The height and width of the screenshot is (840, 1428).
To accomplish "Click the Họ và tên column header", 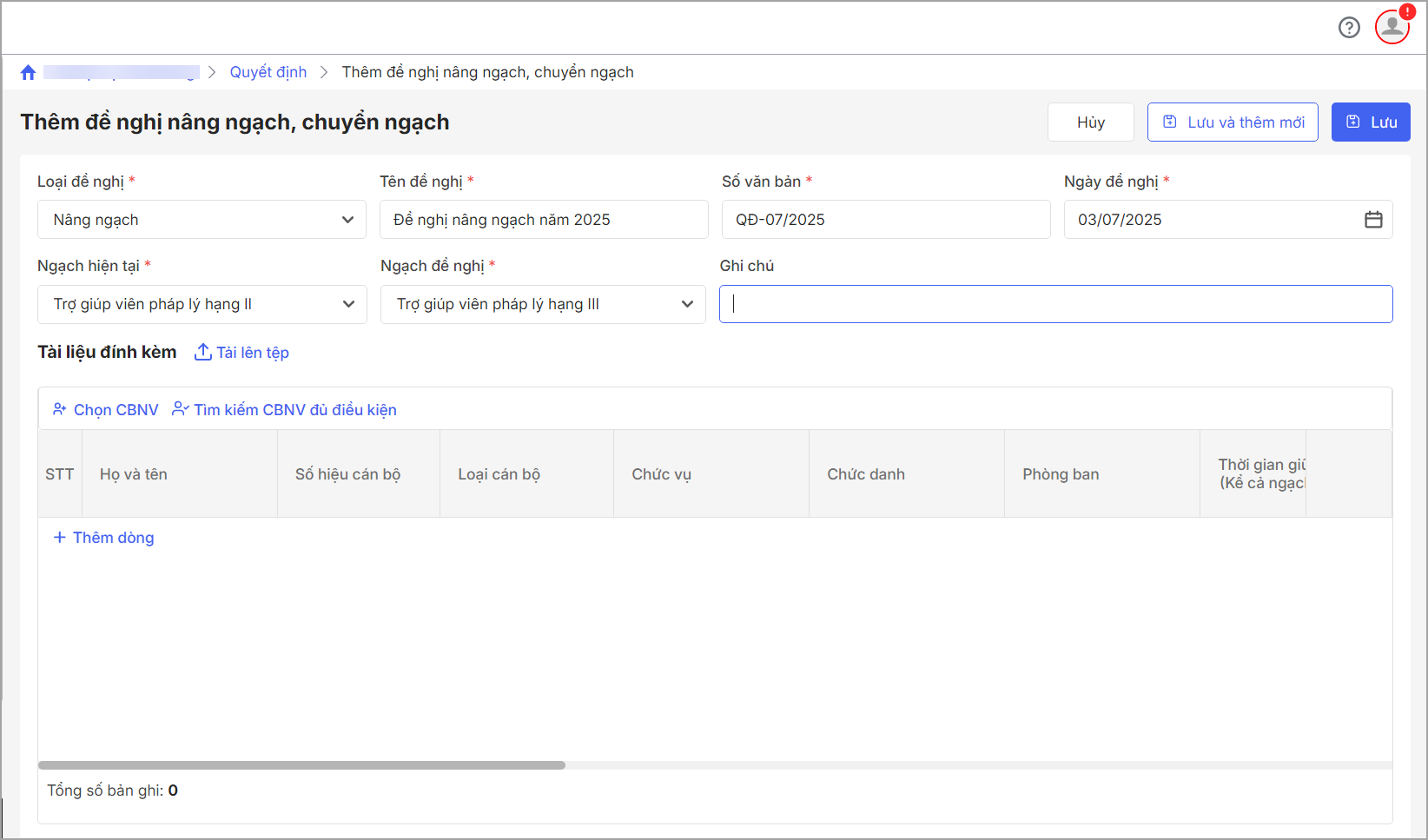I will (x=134, y=474).
